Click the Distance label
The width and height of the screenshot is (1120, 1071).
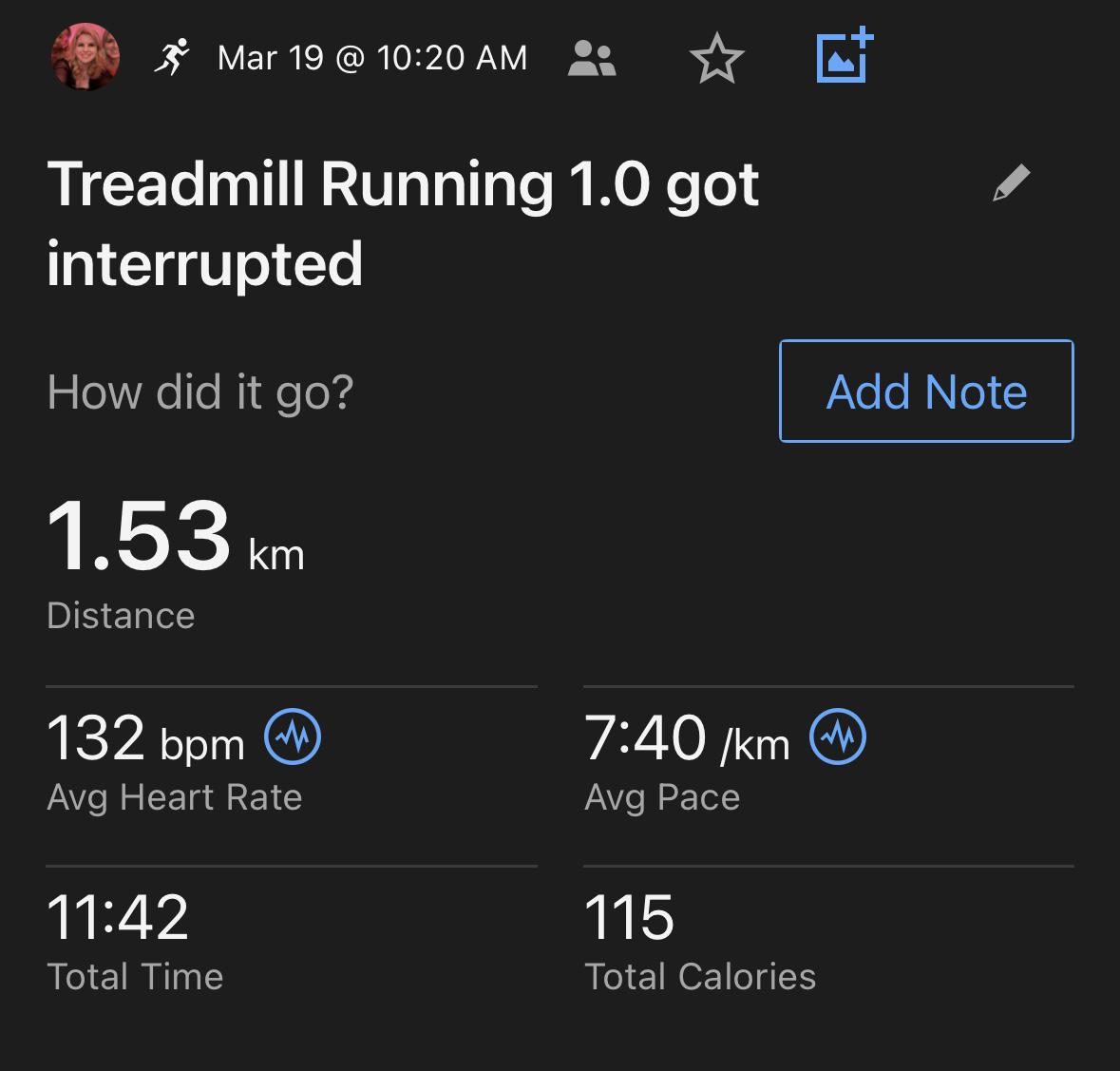(x=121, y=616)
